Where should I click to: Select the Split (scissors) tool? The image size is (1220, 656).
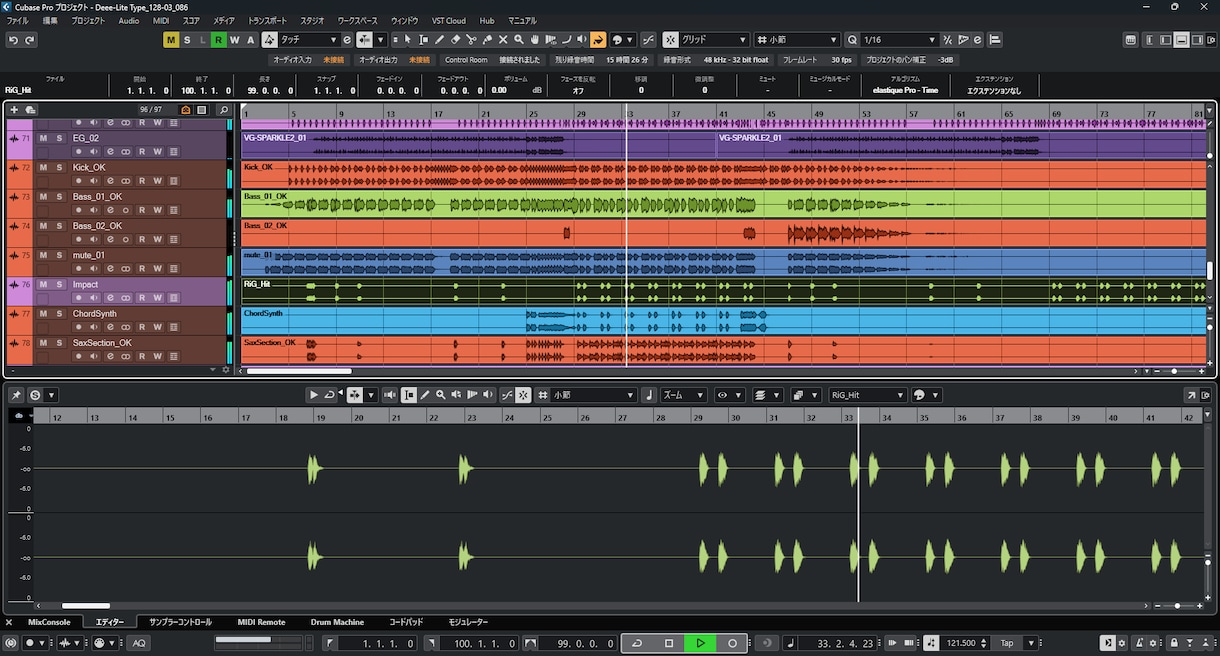point(471,39)
